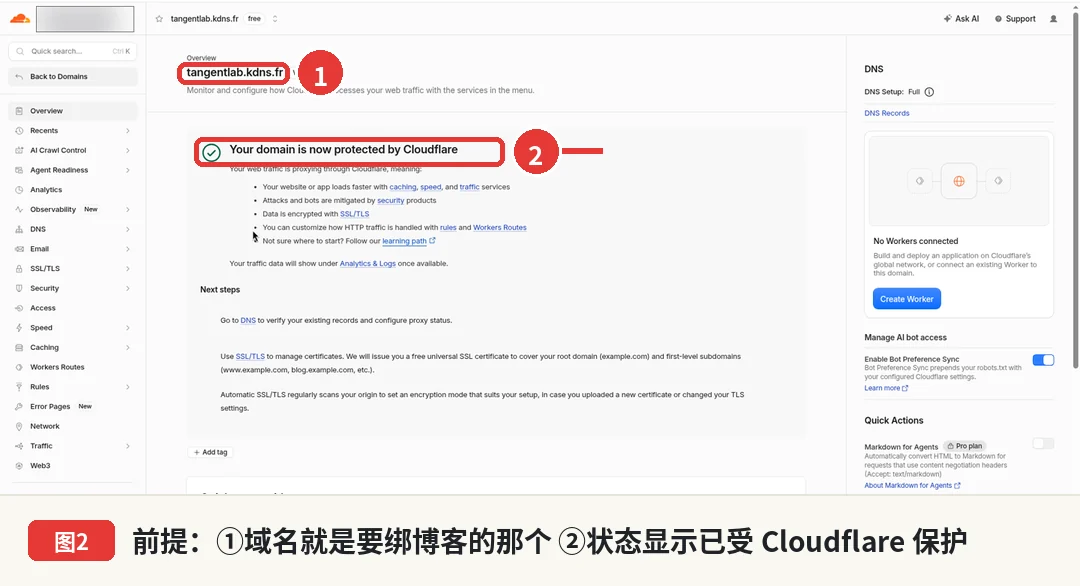Expand the DNS sidebar chevron
Viewport: 1080px width, 586px height.
click(x=128, y=229)
